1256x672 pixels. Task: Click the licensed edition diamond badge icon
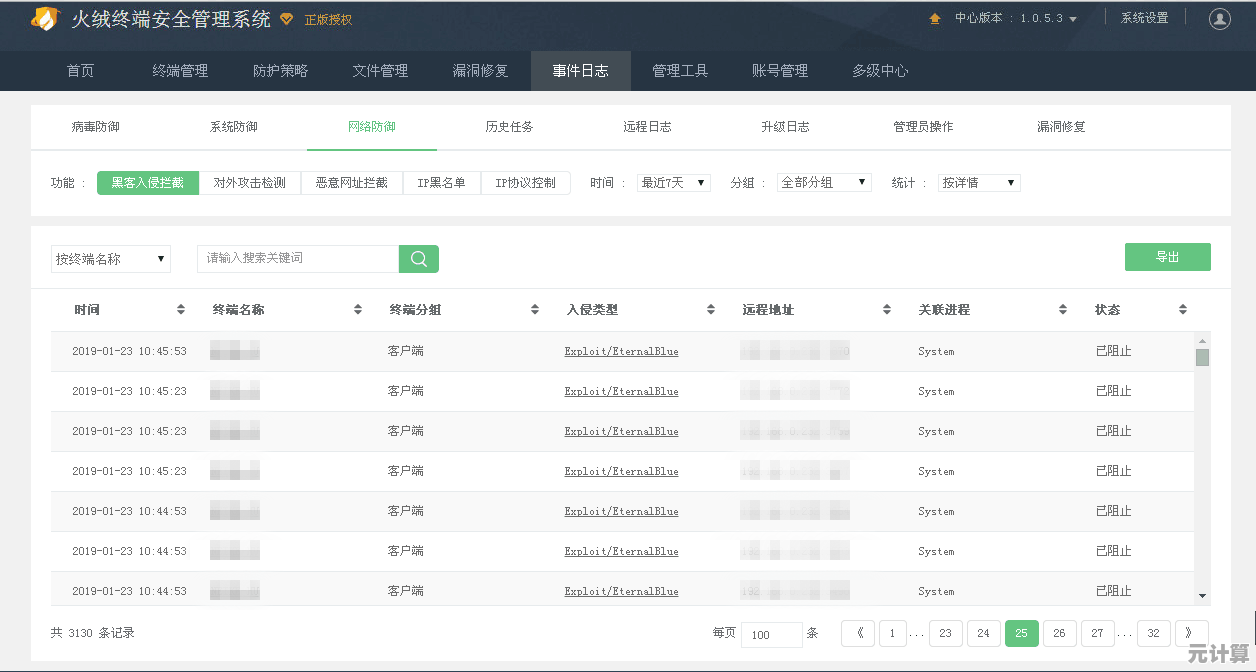tap(287, 19)
